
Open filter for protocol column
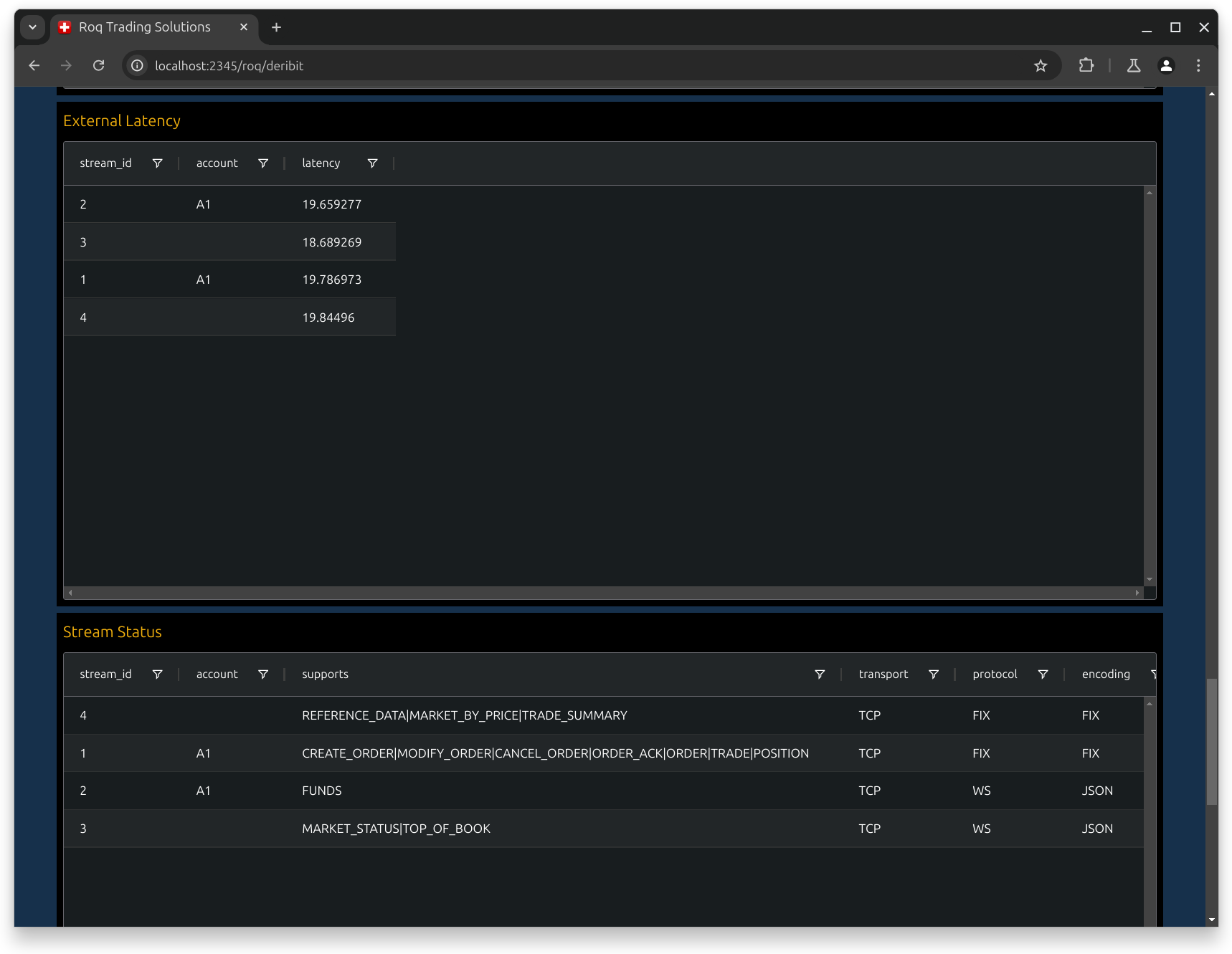1043,674
